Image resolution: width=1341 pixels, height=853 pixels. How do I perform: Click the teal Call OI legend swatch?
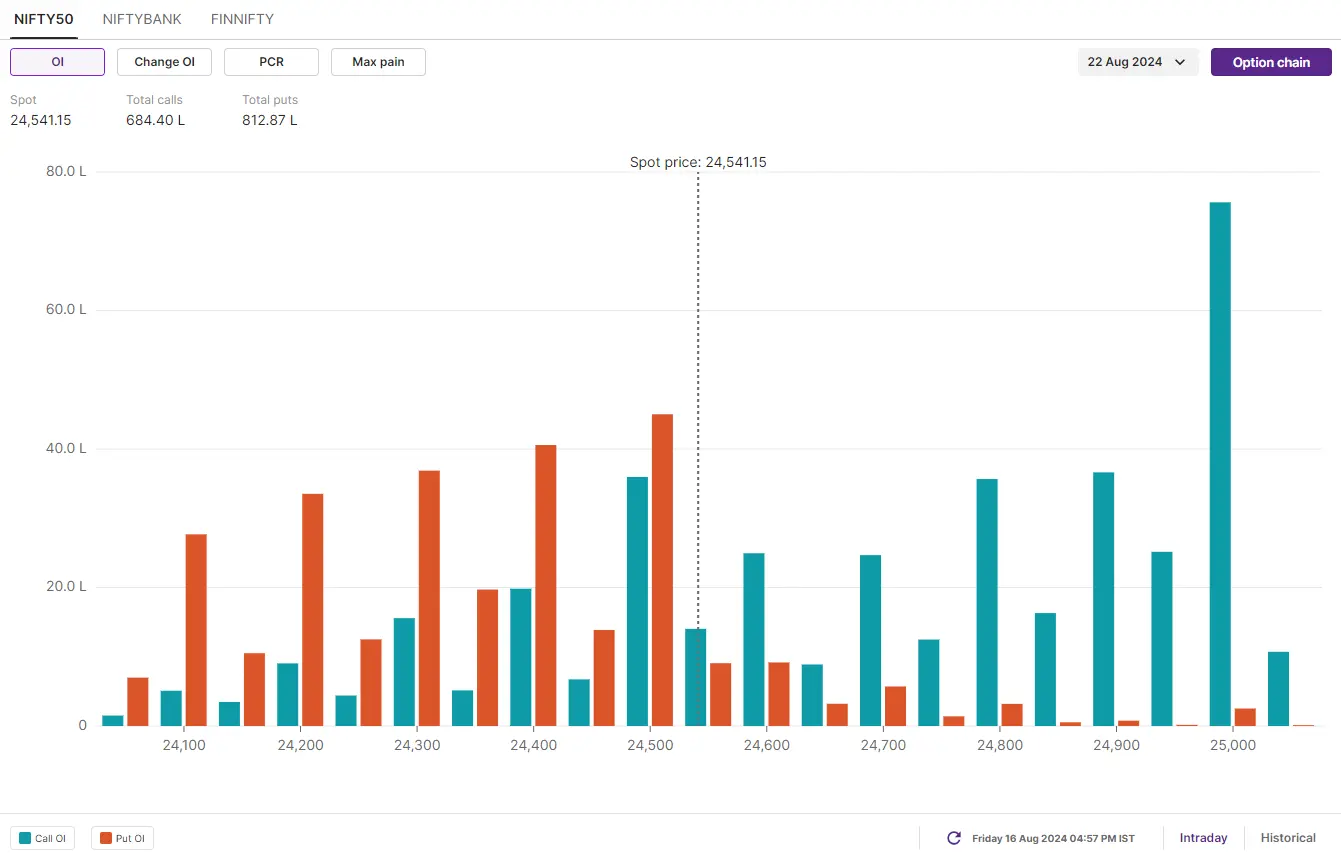pyautogui.click(x=25, y=838)
